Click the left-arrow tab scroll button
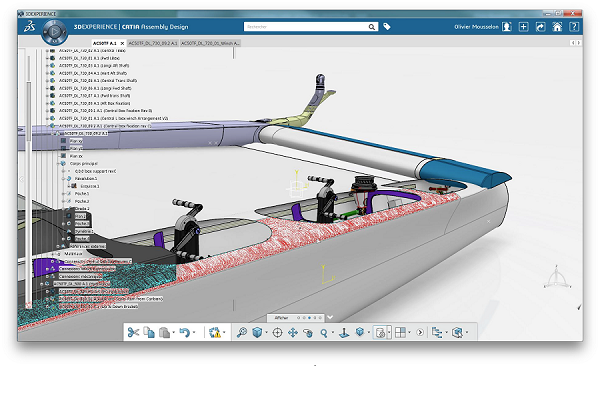This screenshot has height=400, width=600. (573, 43)
